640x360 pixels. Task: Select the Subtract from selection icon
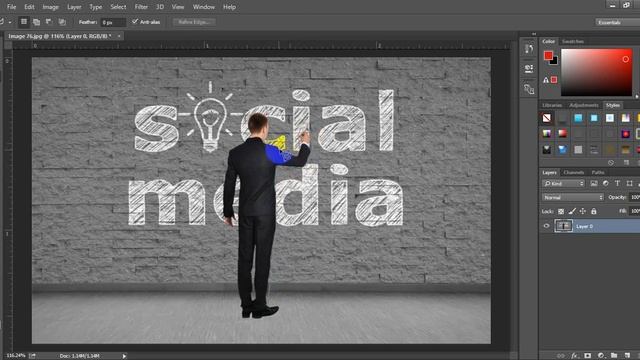49,22
